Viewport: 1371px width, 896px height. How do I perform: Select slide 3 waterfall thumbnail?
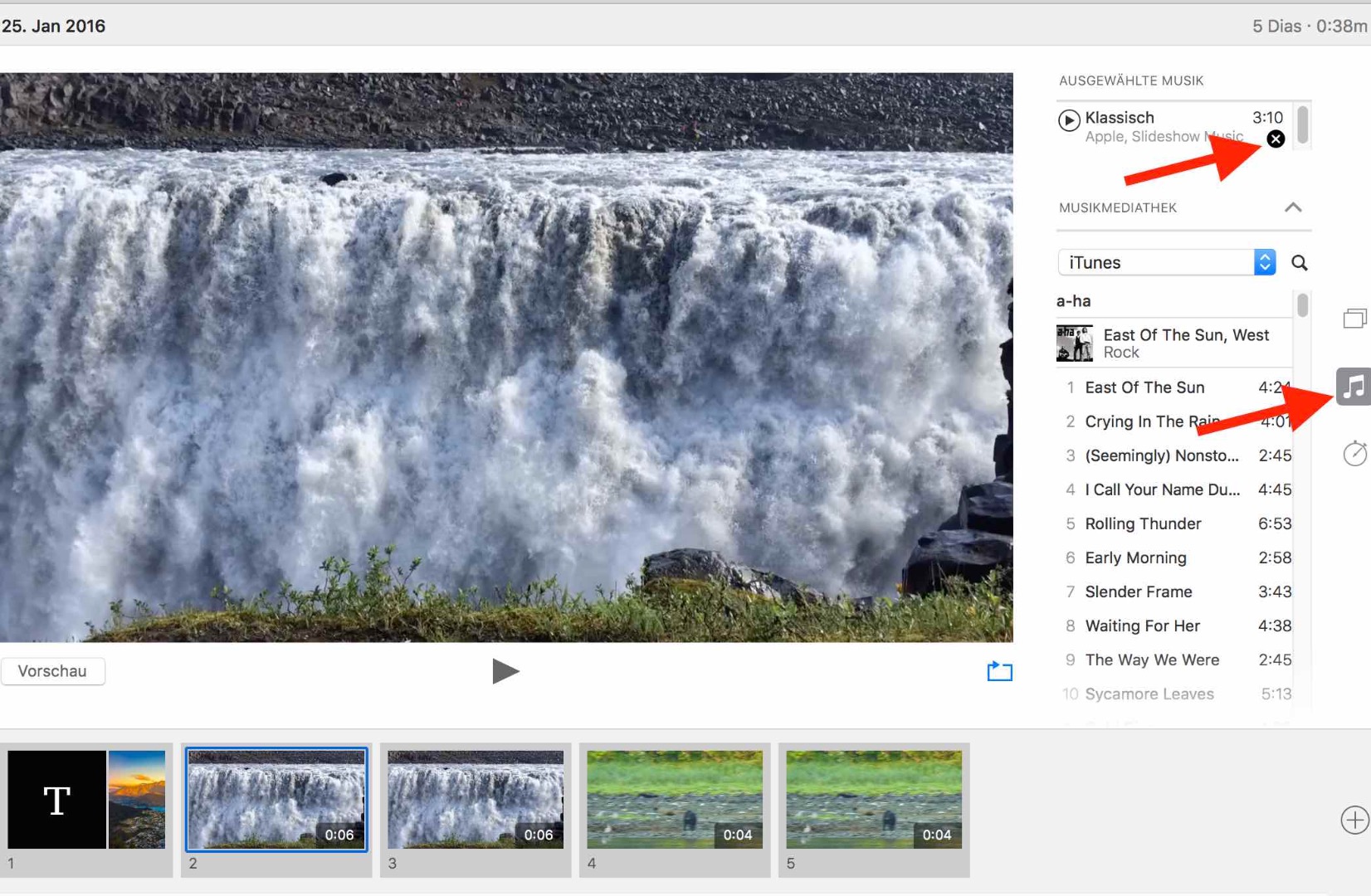[476, 800]
